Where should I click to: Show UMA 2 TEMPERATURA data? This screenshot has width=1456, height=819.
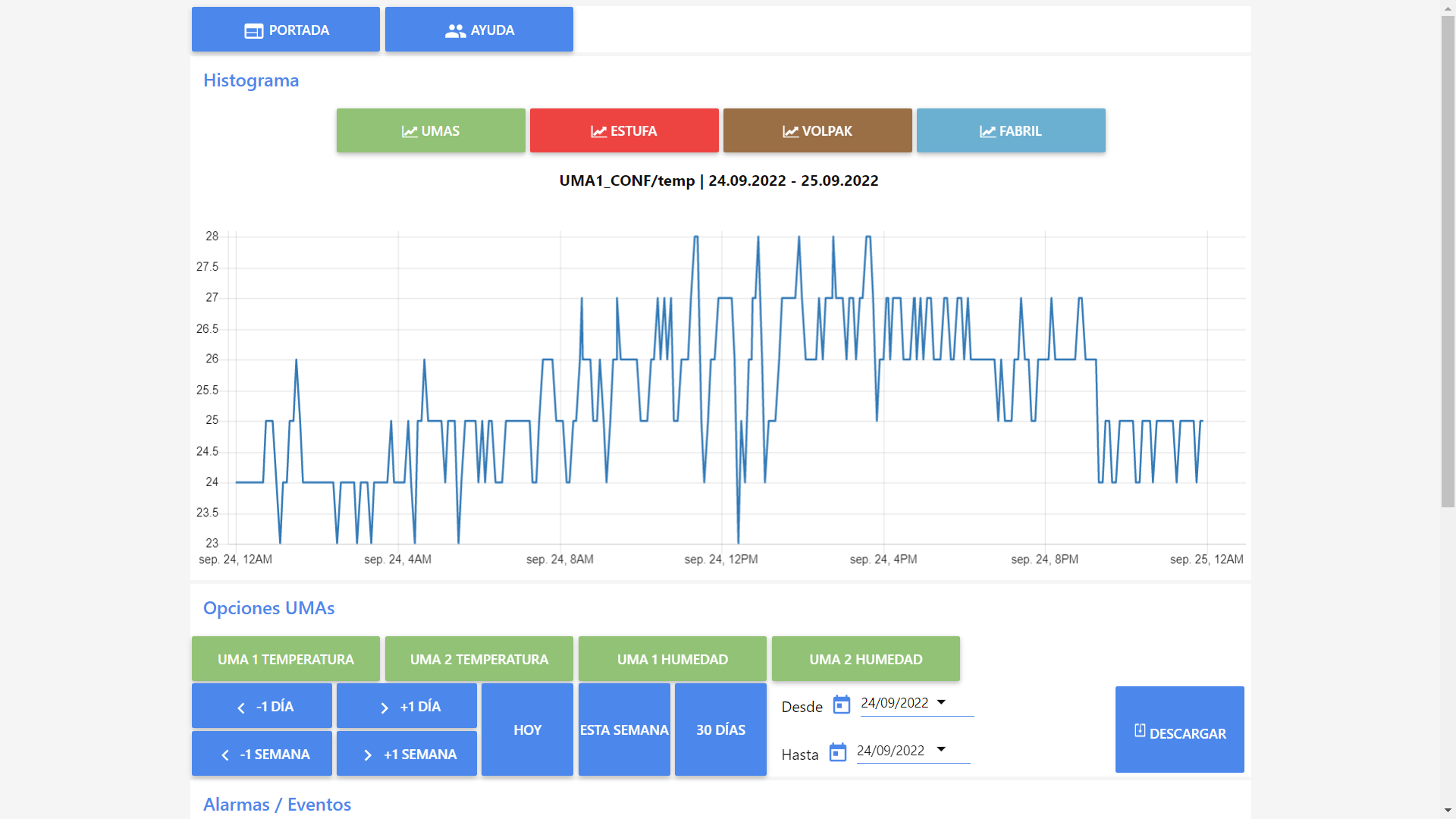tap(479, 659)
